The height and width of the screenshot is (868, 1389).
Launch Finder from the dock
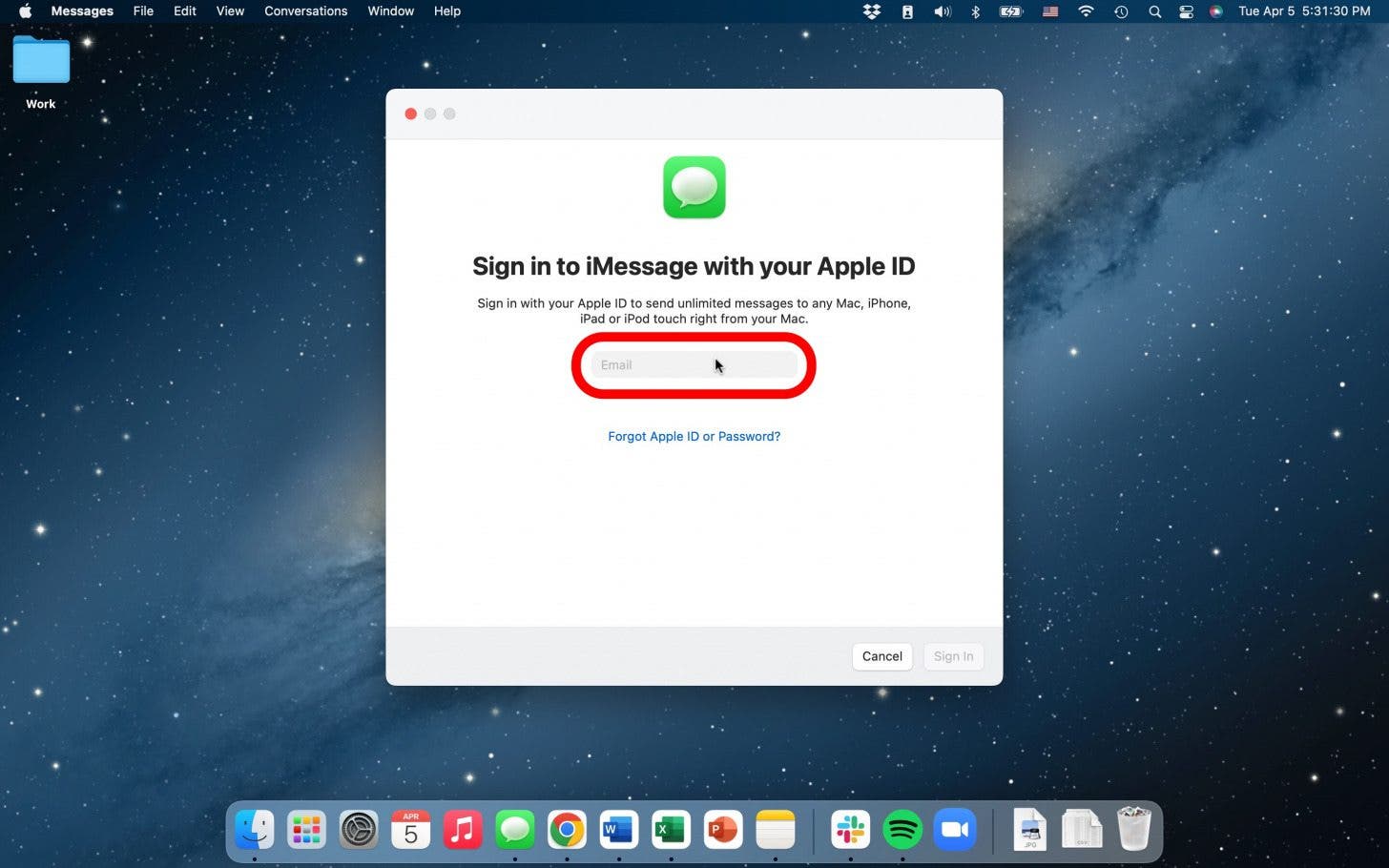pyautogui.click(x=255, y=830)
